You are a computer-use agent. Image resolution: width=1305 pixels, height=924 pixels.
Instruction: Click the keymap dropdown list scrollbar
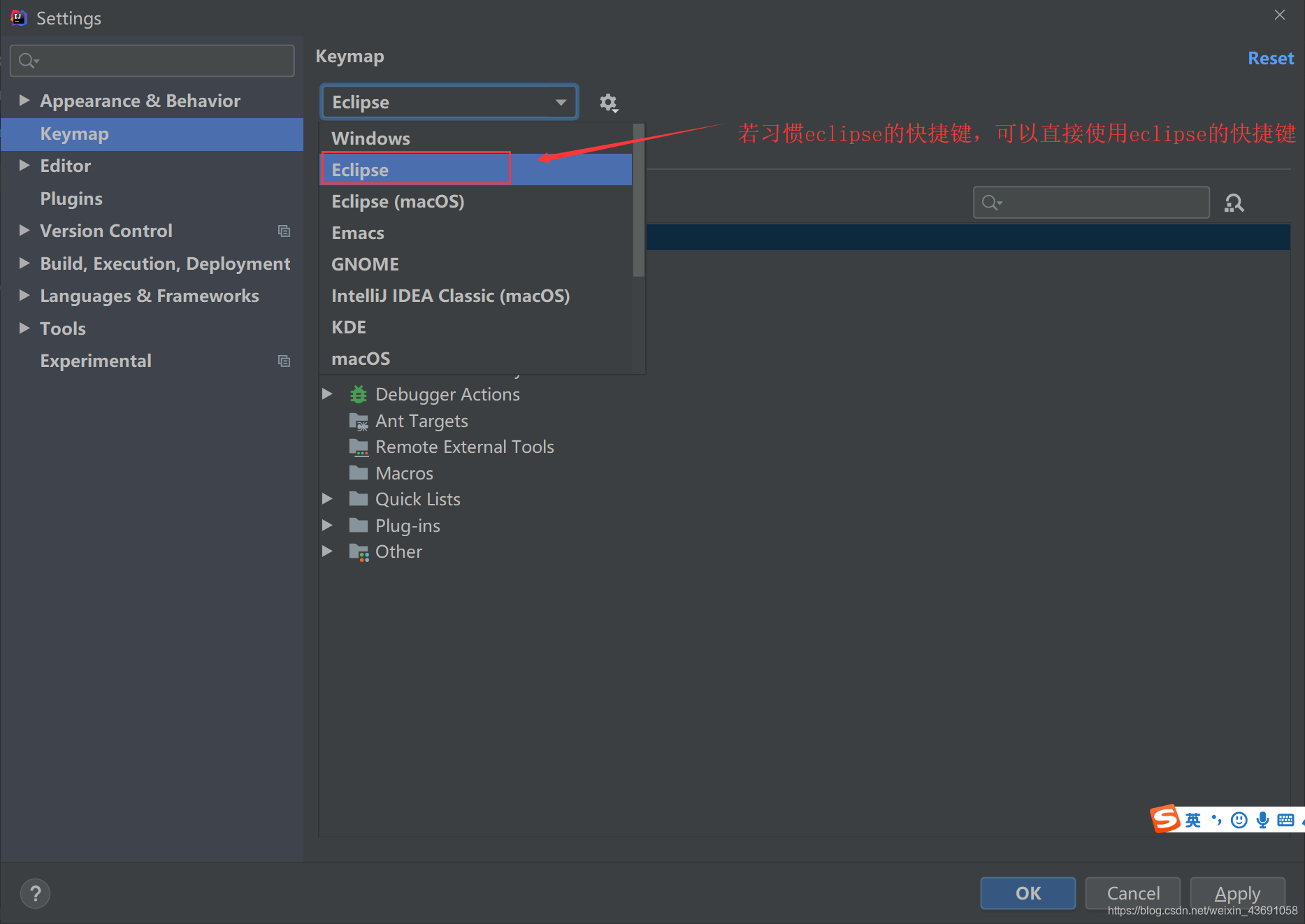point(638,201)
